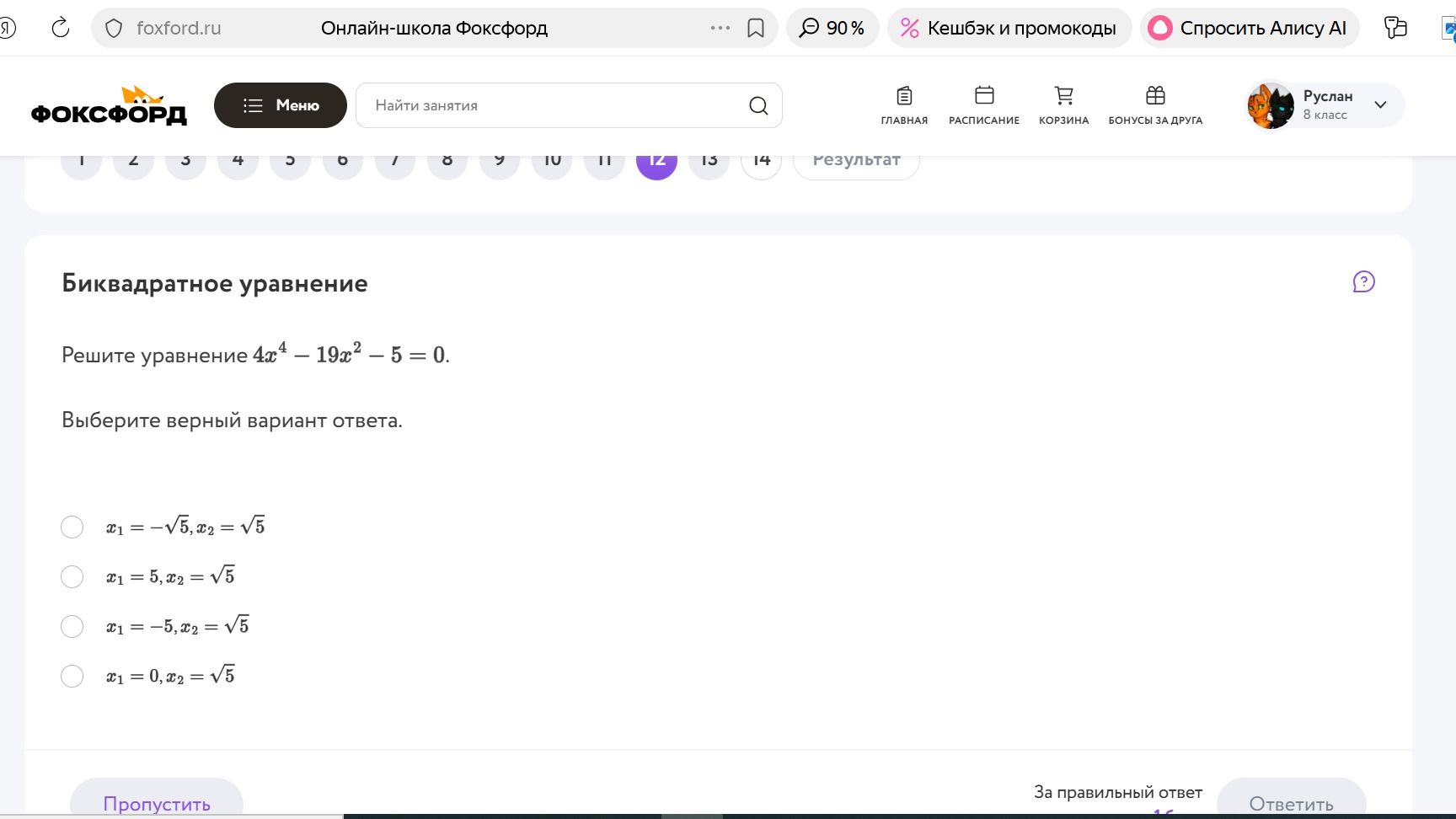Viewport: 1456px width, 819px height.
Task: Open the Бонусы за друга gift icon
Action: pyautogui.click(x=1155, y=95)
